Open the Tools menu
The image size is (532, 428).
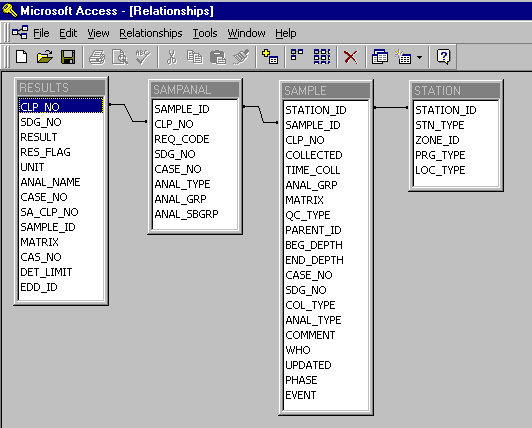coord(205,33)
